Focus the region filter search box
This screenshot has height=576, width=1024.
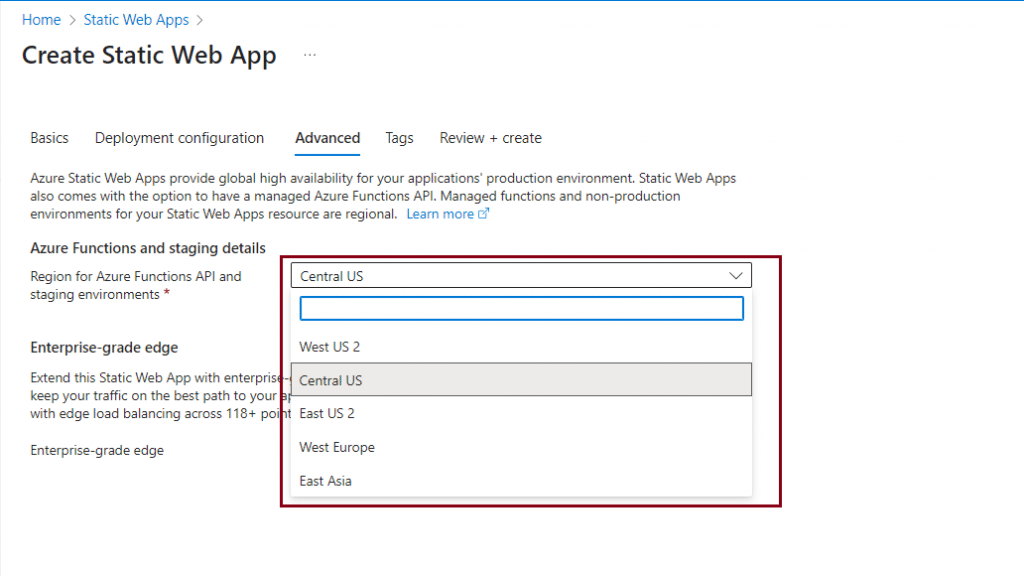tap(521, 308)
